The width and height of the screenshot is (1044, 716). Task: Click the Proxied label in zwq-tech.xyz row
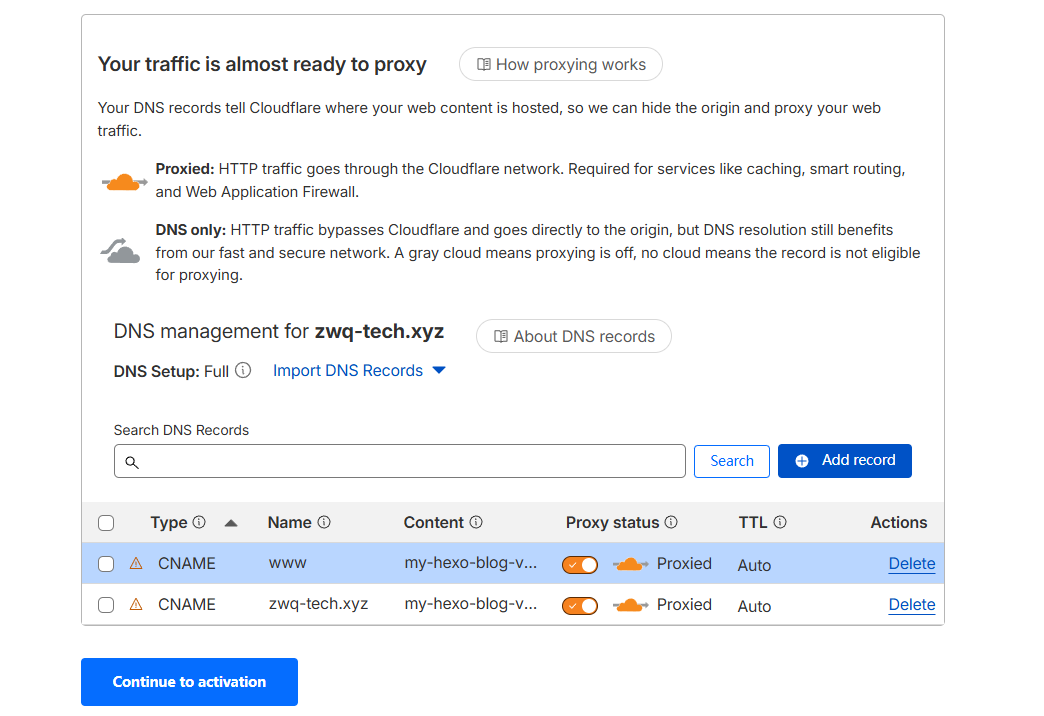pos(684,604)
